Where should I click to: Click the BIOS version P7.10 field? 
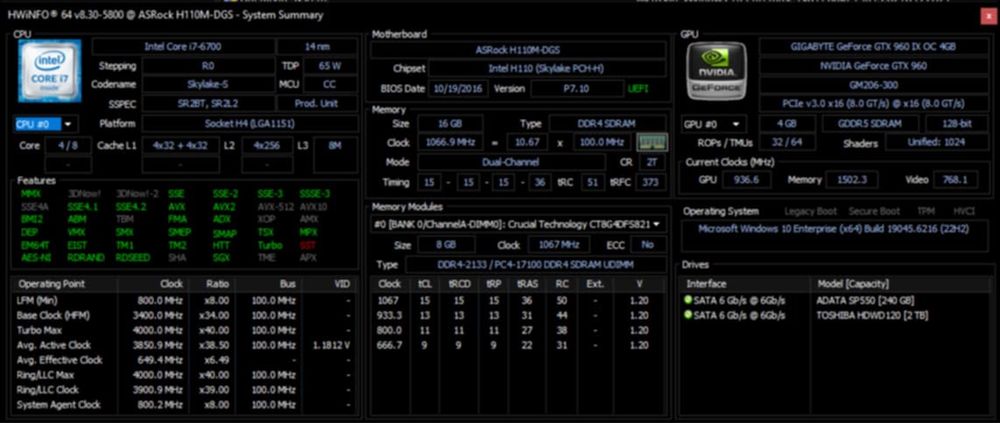[576, 89]
